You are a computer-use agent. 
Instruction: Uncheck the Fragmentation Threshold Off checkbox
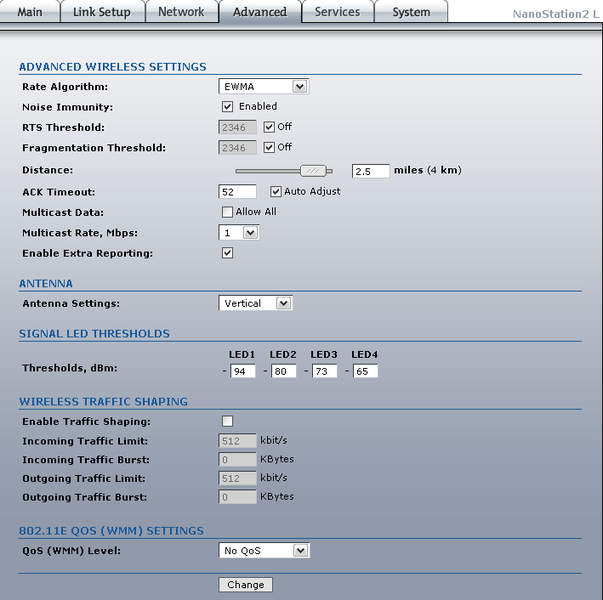[x=269, y=147]
